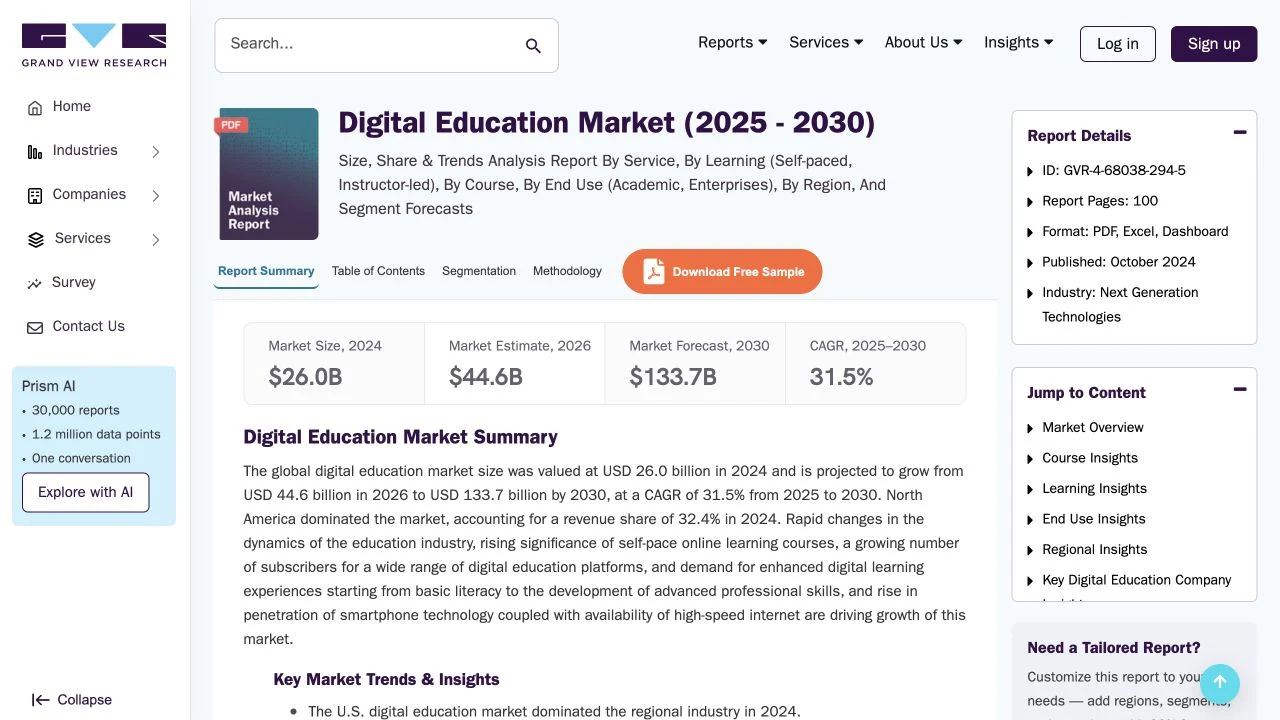Select the Report Summary tab
Screen dimensions: 1280x720
tap(266, 272)
